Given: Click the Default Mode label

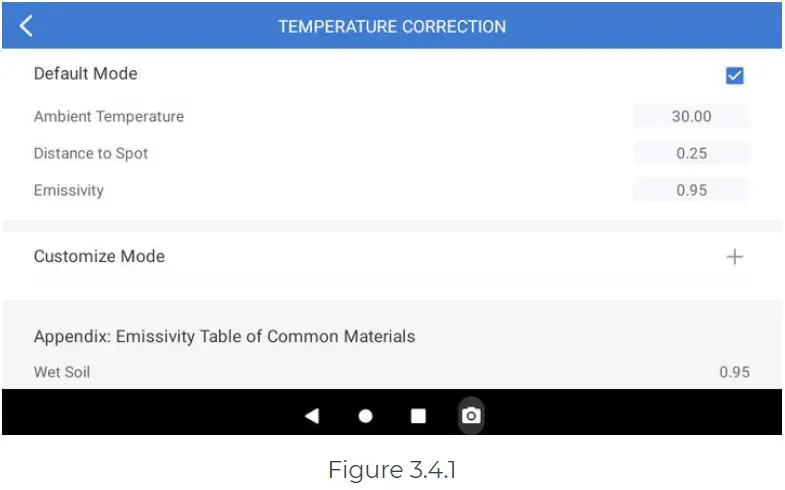Looking at the screenshot, I should point(86,74).
